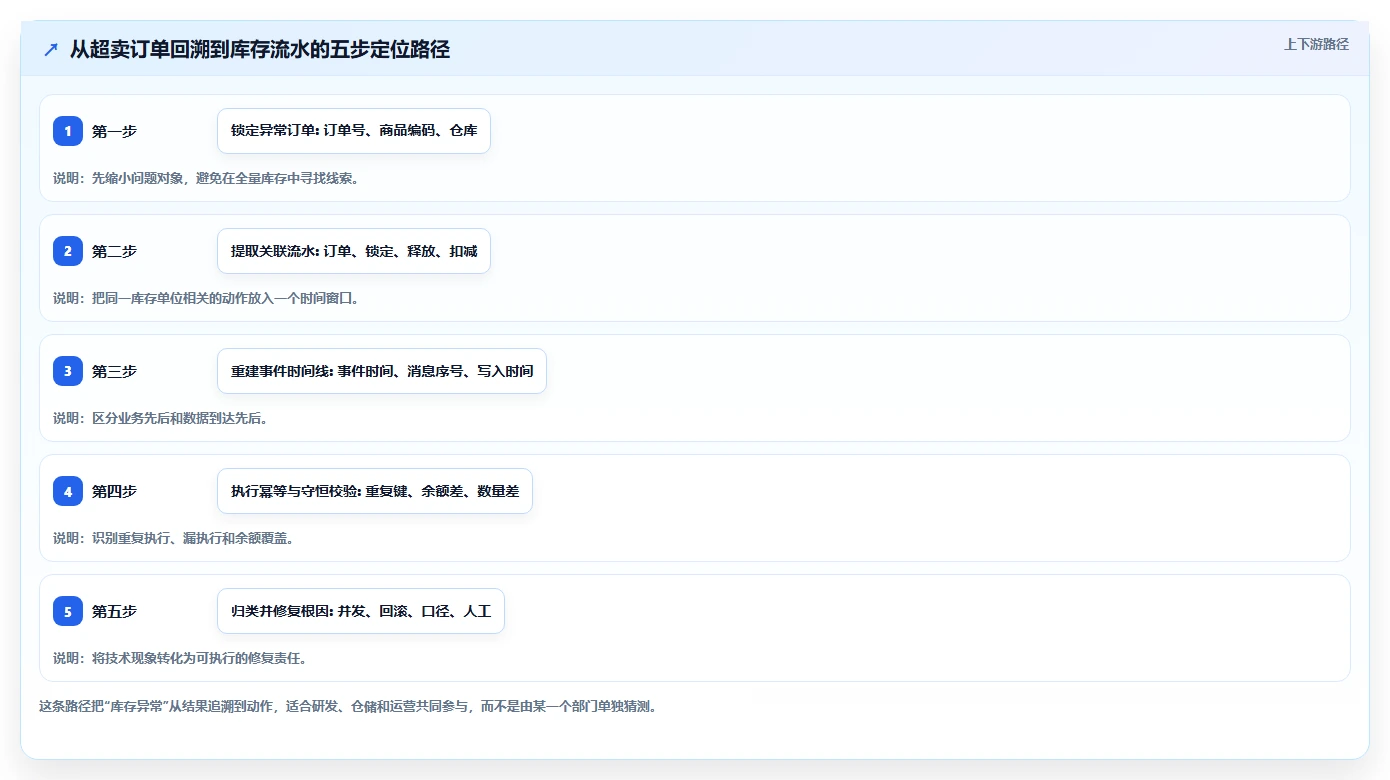Click the 第三步 label
This screenshot has width=1390, height=780.
tap(114, 371)
